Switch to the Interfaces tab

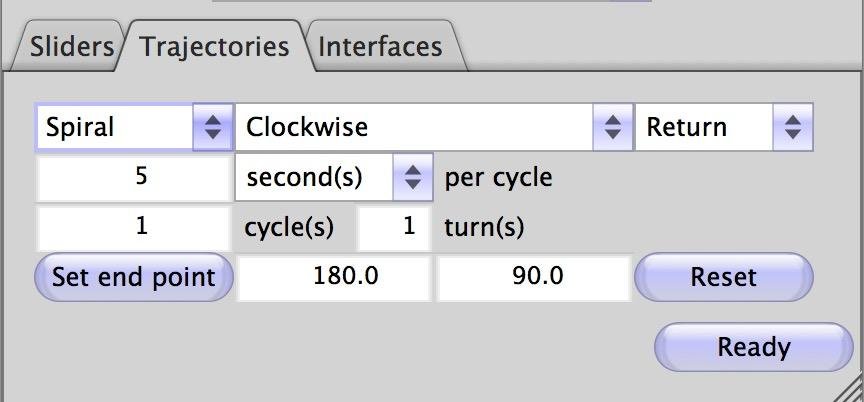click(x=380, y=47)
